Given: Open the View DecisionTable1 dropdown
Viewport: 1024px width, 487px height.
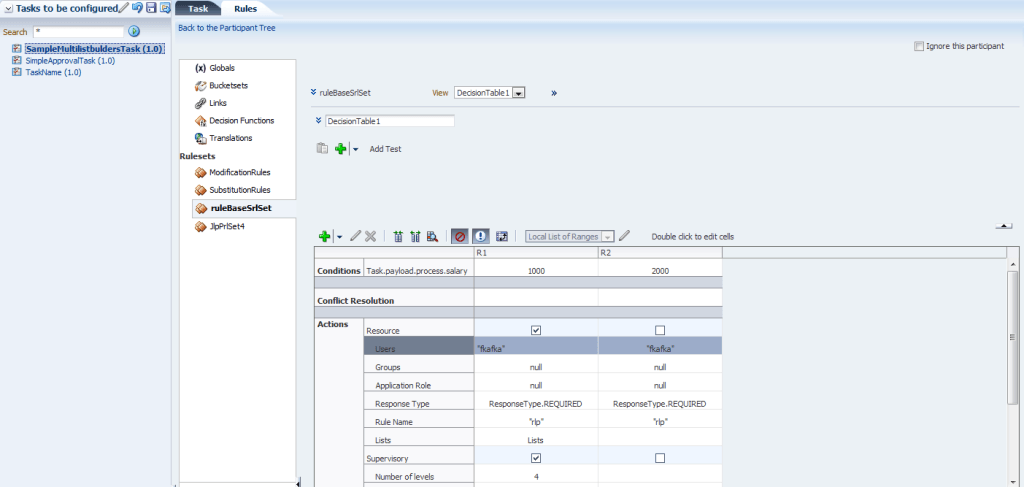Looking at the screenshot, I should (x=519, y=93).
